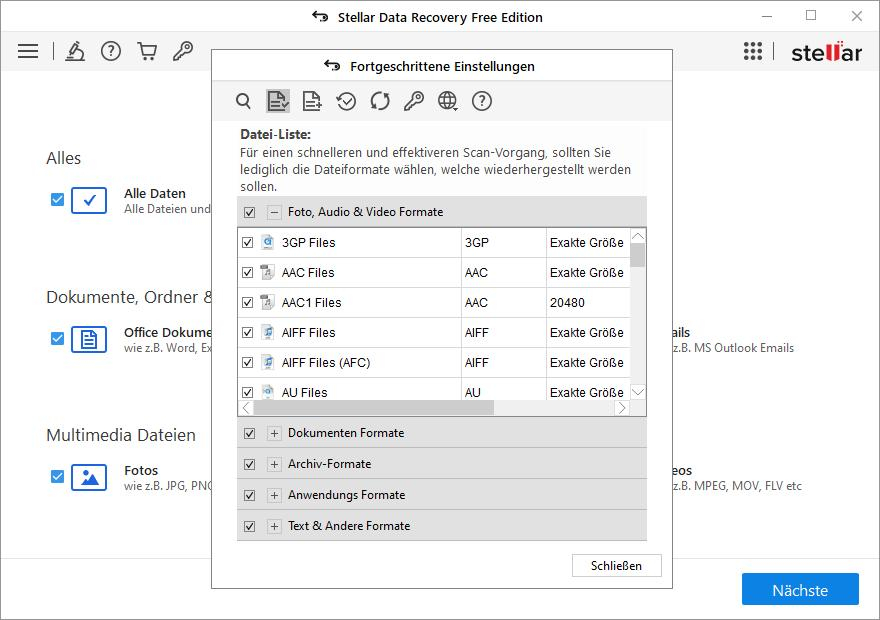Expand the Archiv-Formate section
The width and height of the screenshot is (880, 620).
point(274,465)
